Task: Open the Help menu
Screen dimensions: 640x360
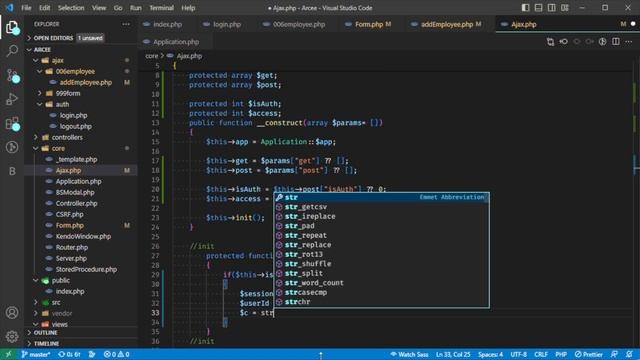Action: pyautogui.click(x=188, y=8)
